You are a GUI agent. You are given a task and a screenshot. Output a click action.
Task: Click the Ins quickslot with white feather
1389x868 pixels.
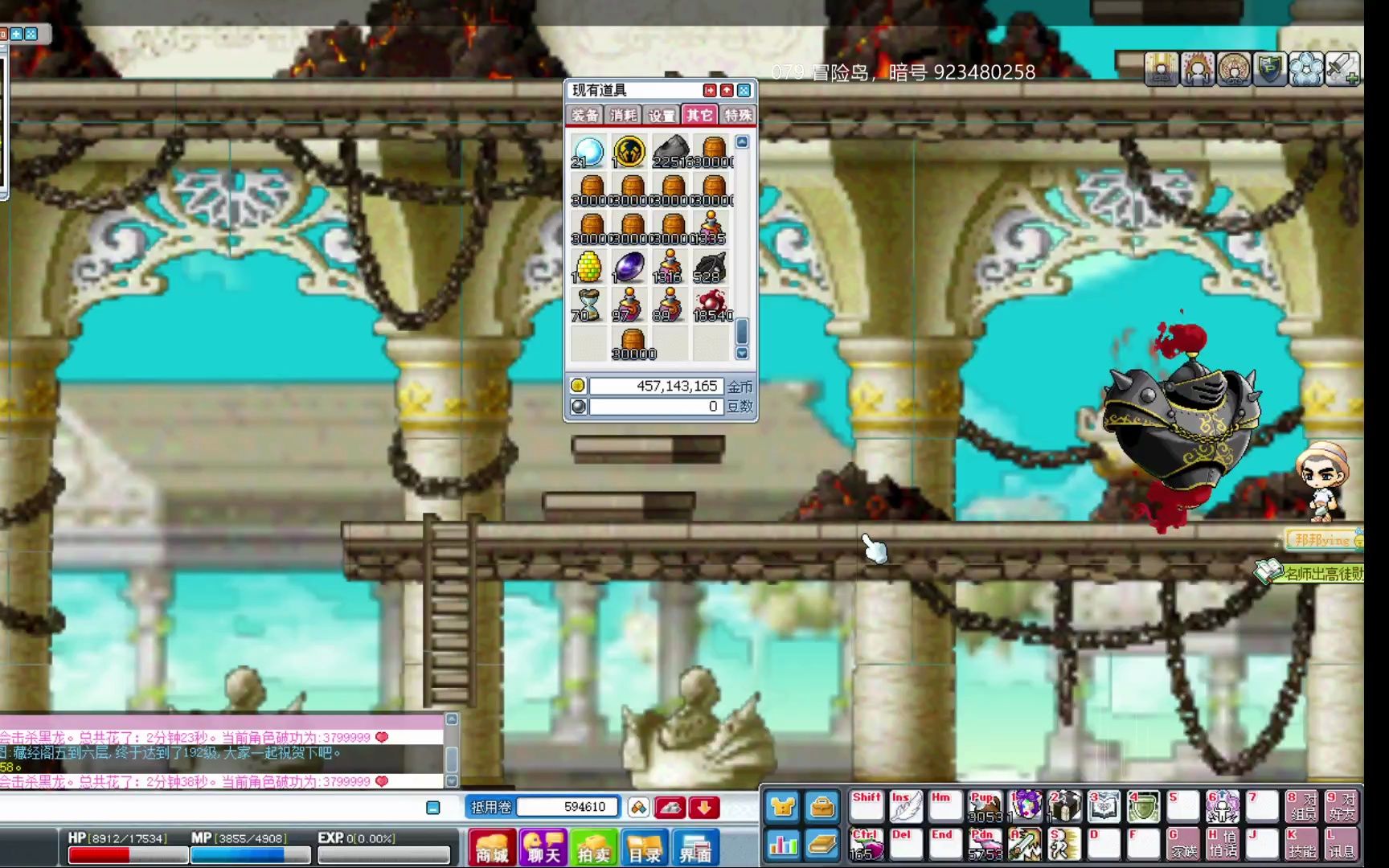coord(906,807)
